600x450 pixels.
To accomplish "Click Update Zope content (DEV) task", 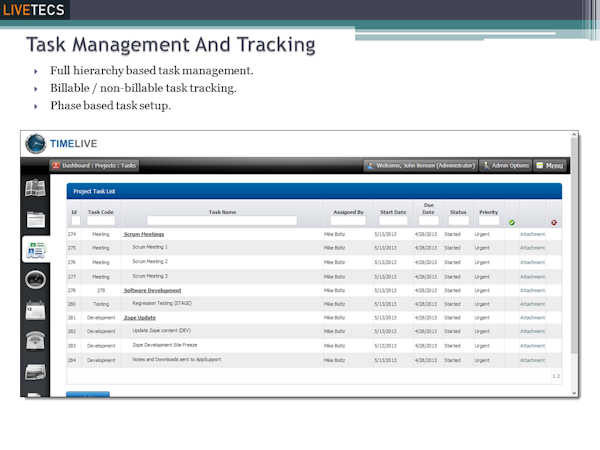I will (x=161, y=330).
